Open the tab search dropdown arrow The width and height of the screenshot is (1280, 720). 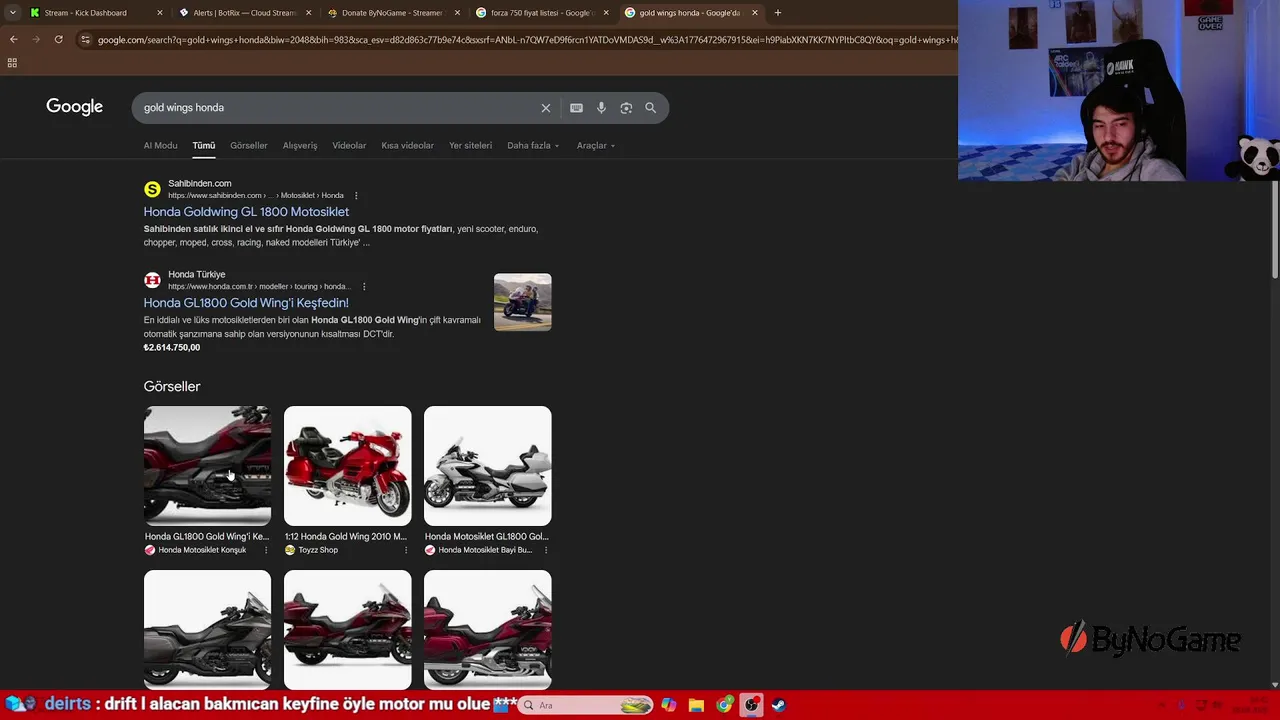click(x=12, y=13)
